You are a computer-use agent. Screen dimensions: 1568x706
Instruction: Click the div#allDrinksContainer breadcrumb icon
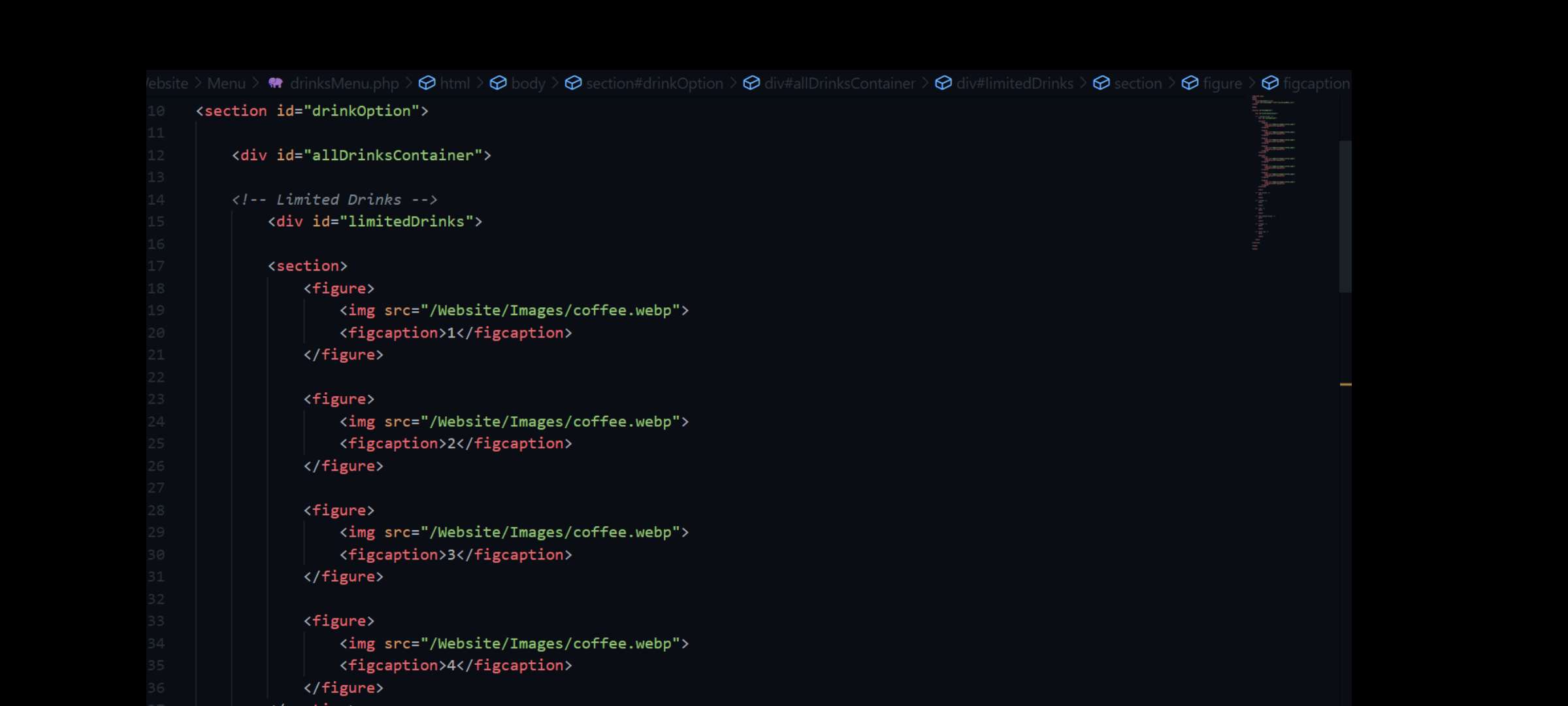tap(751, 83)
